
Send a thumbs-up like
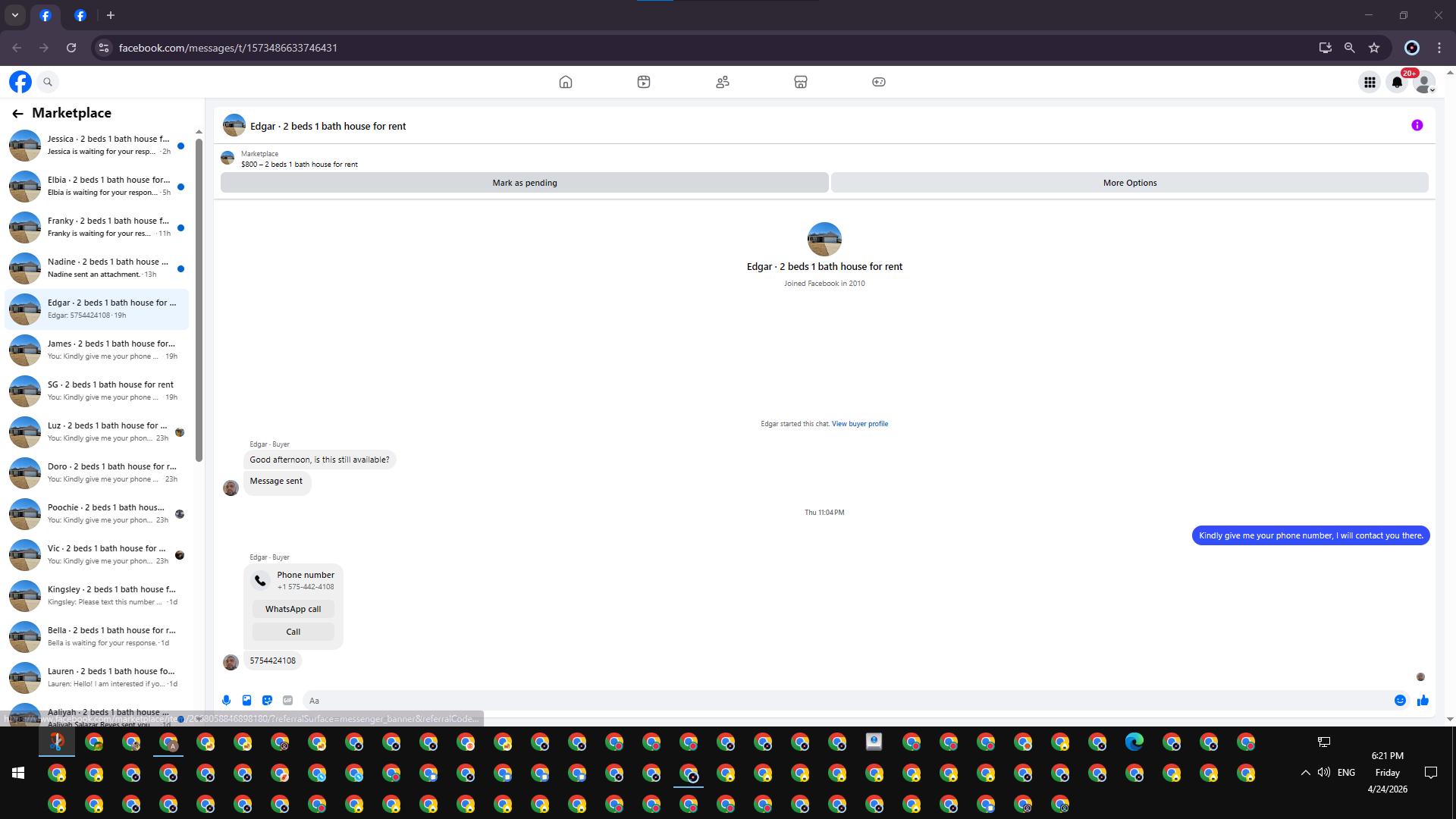click(x=1423, y=701)
